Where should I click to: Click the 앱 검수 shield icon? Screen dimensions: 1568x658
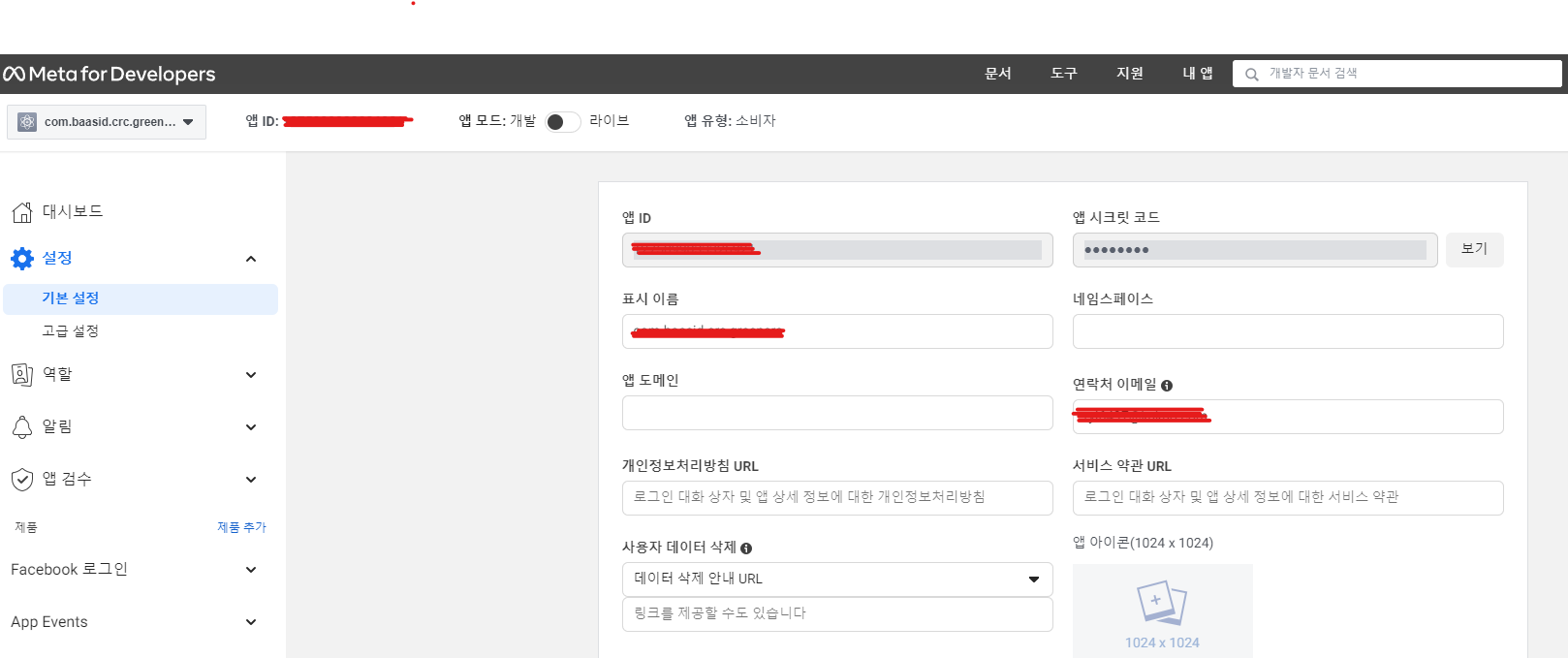tap(22, 480)
